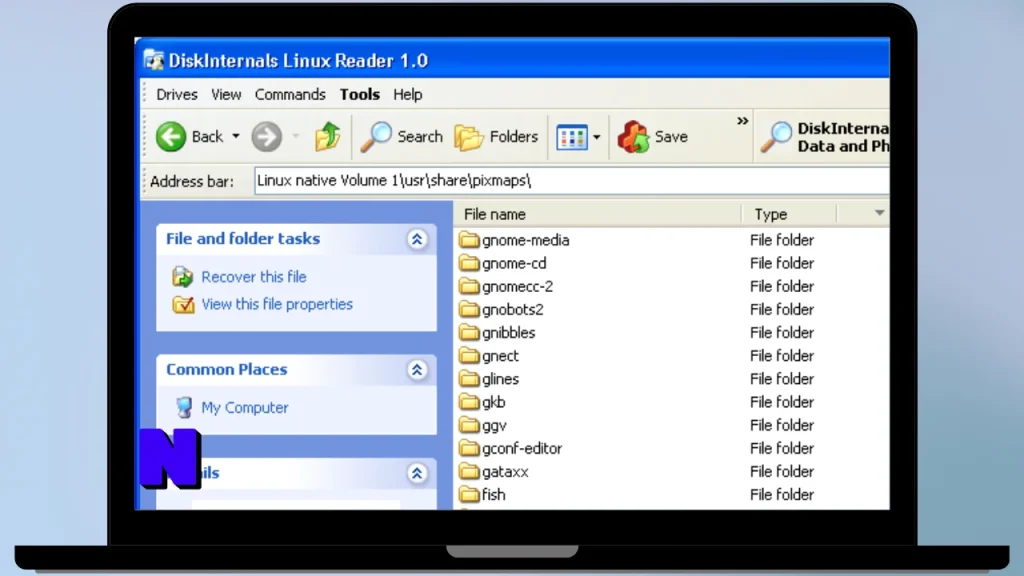Image resolution: width=1024 pixels, height=576 pixels.
Task: Click the Recover this file icon
Action: click(183, 277)
